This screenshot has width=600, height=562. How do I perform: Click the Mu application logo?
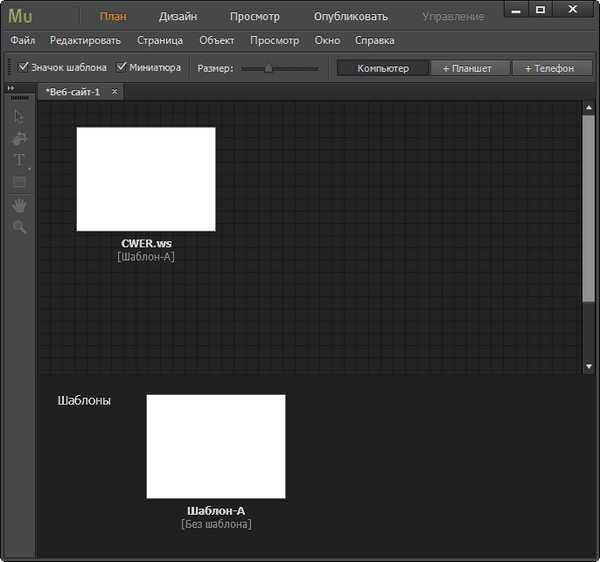tap(20, 16)
